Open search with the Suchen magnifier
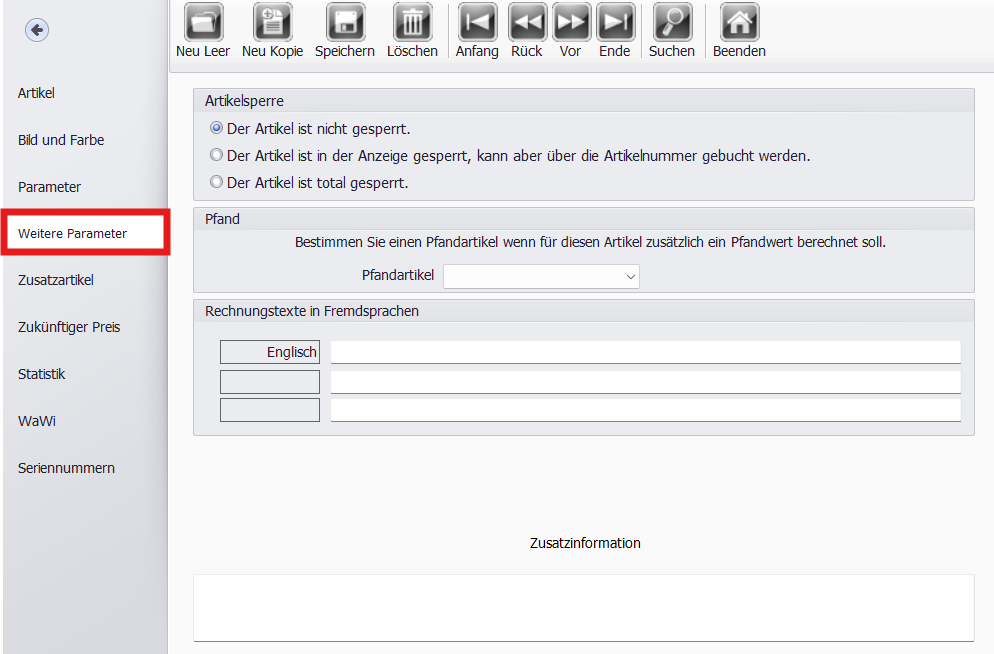Screen dimensions: 994x654 [x=671, y=23]
